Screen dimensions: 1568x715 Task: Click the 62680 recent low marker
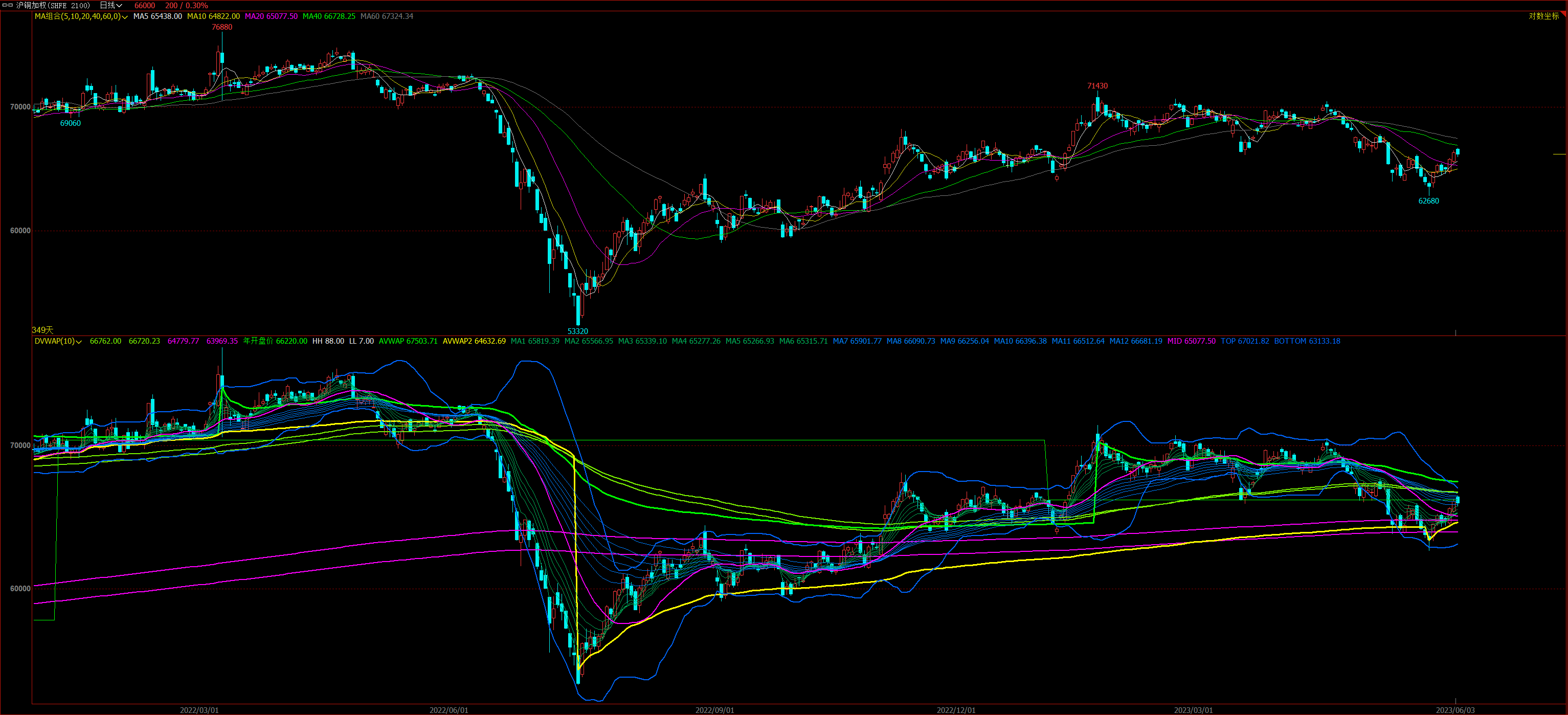(1428, 201)
